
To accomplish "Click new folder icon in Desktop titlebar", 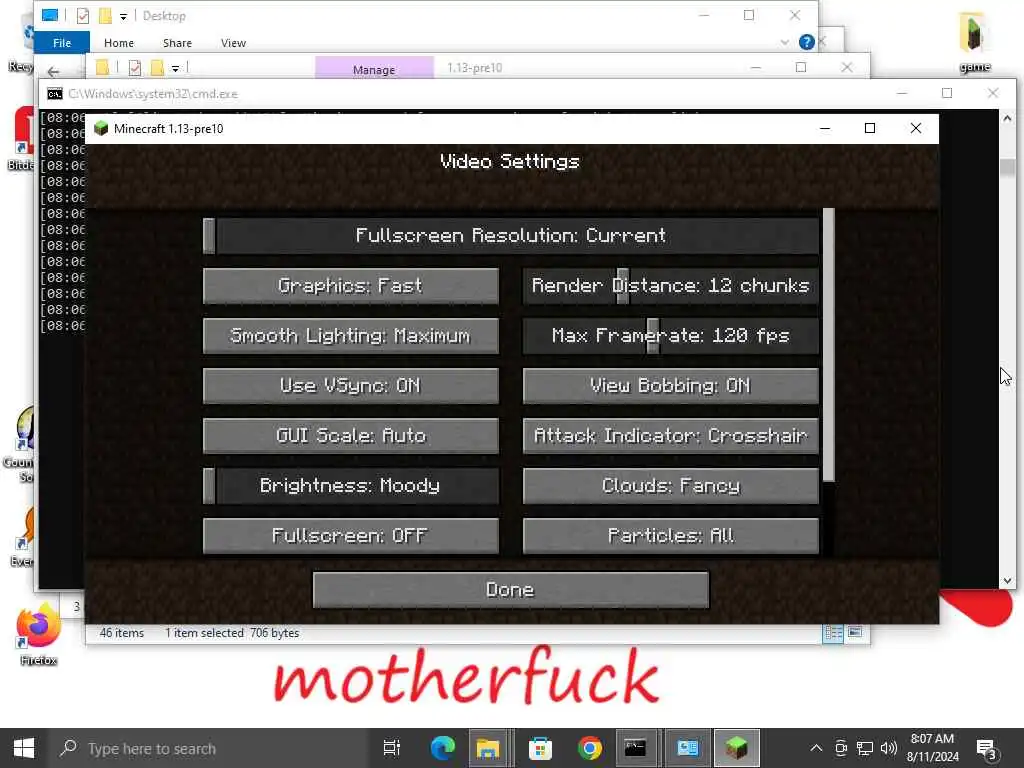I will [x=104, y=16].
